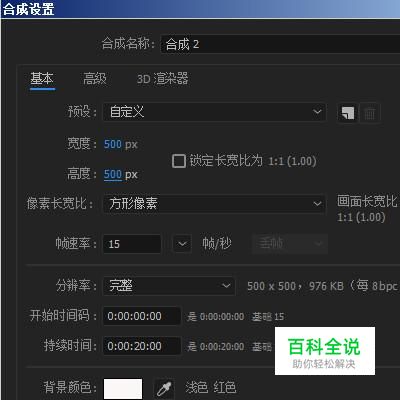Select the background color eyedropper
This screenshot has width=400, height=400.
164,388
